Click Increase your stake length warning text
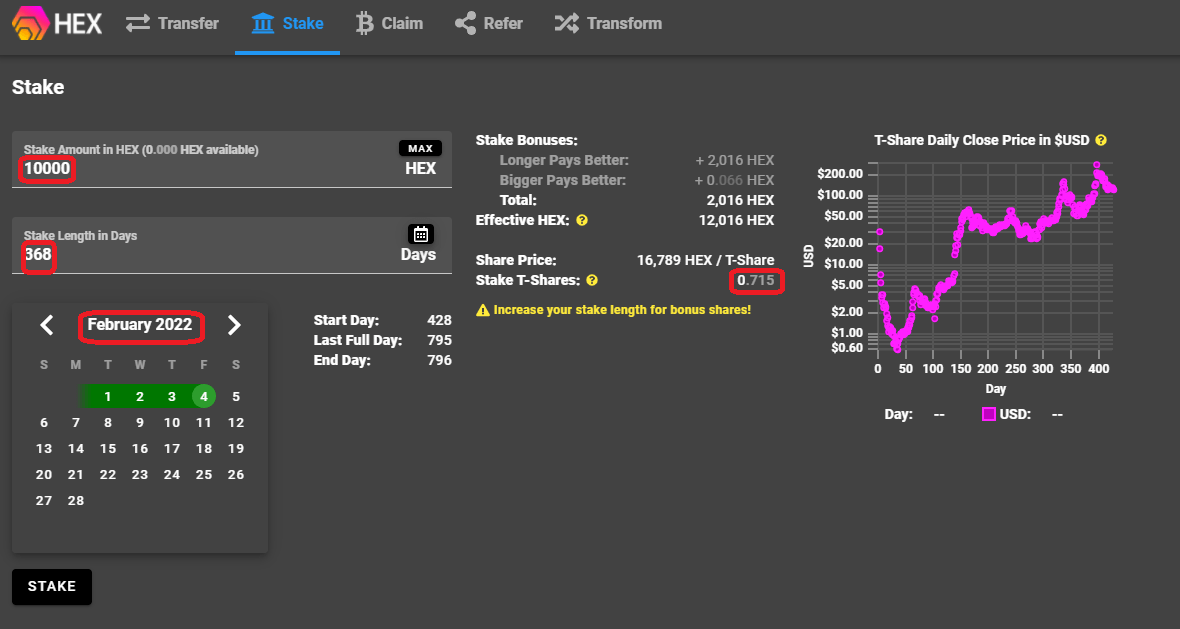 click(622, 310)
